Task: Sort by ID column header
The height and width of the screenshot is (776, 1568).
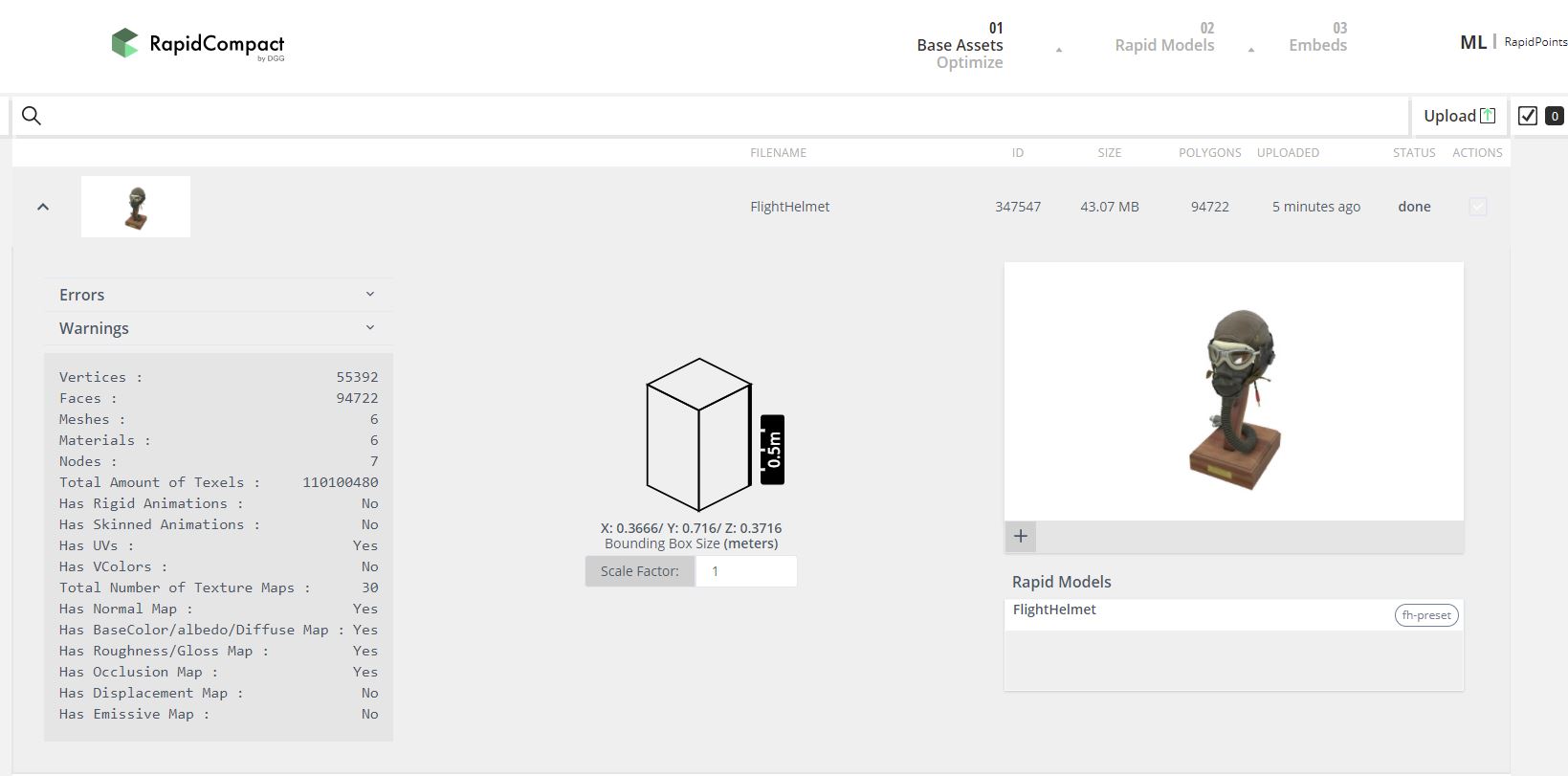Action: pos(1018,153)
